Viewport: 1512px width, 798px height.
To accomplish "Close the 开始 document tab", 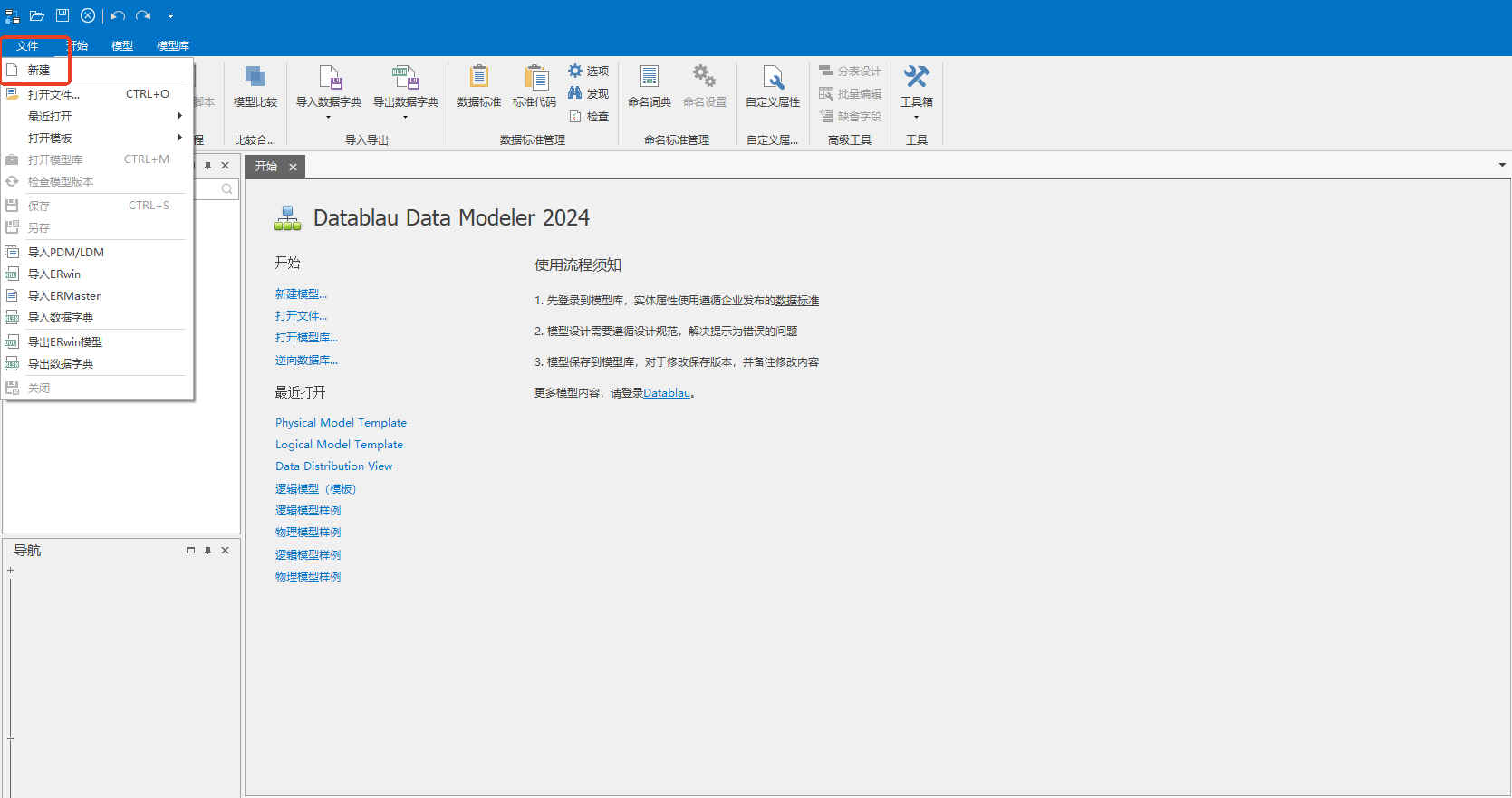I will pos(293,167).
